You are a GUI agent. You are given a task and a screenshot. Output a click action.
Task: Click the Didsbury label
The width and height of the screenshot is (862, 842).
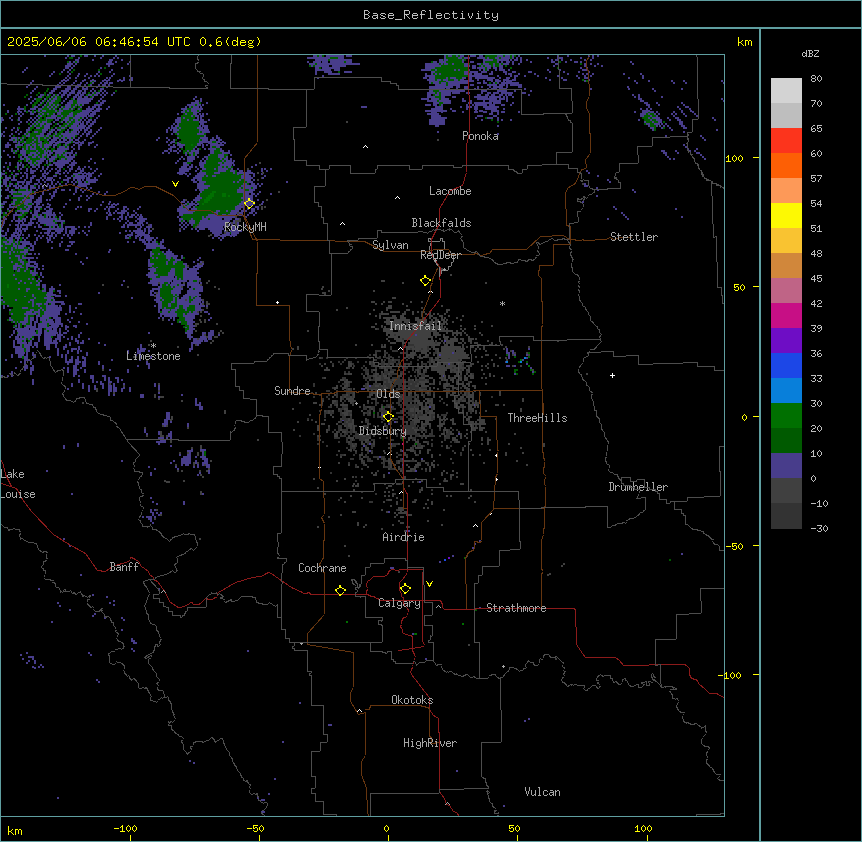tap(383, 431)
